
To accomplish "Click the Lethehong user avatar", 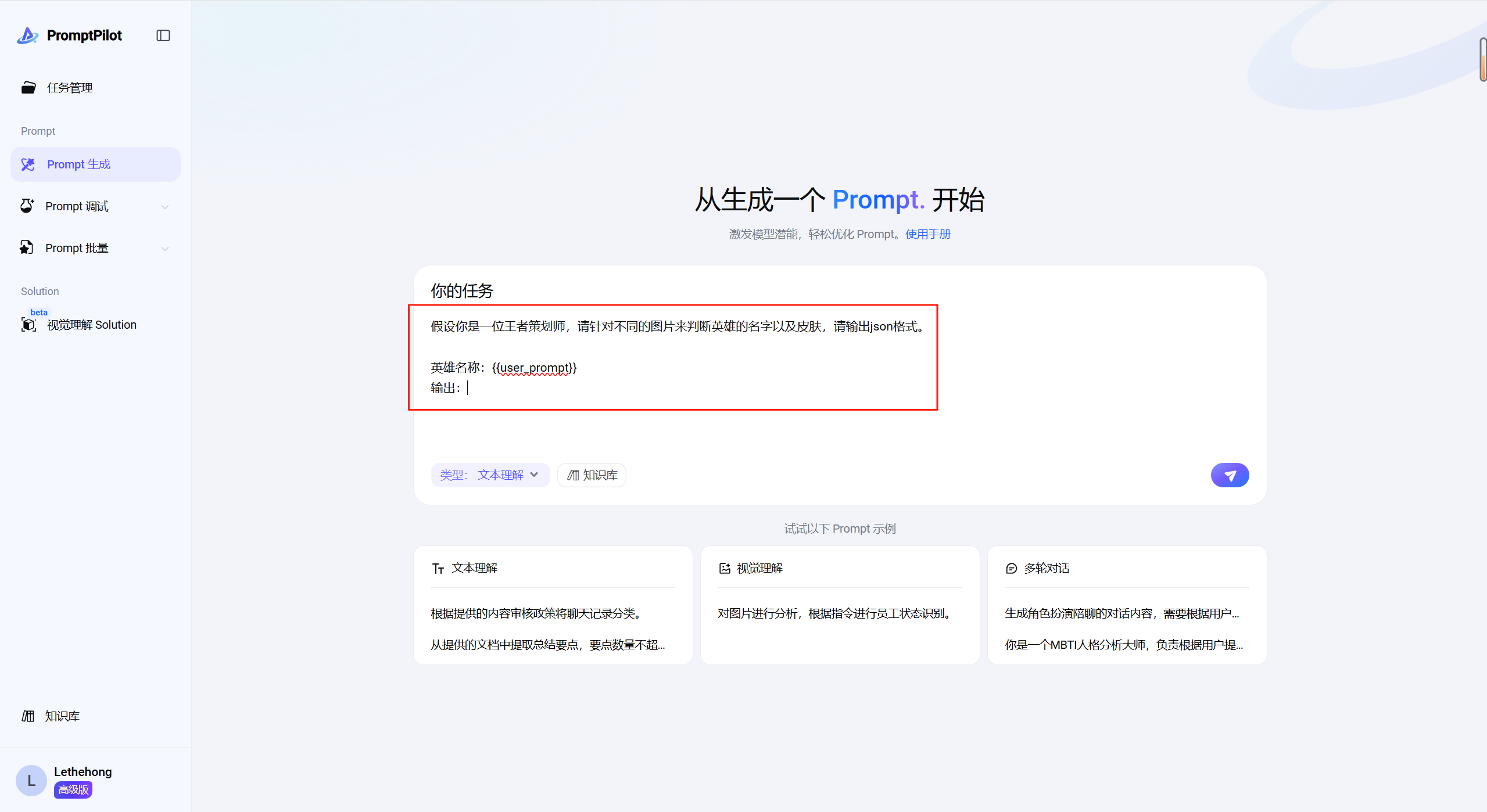I will pos(31,781).
